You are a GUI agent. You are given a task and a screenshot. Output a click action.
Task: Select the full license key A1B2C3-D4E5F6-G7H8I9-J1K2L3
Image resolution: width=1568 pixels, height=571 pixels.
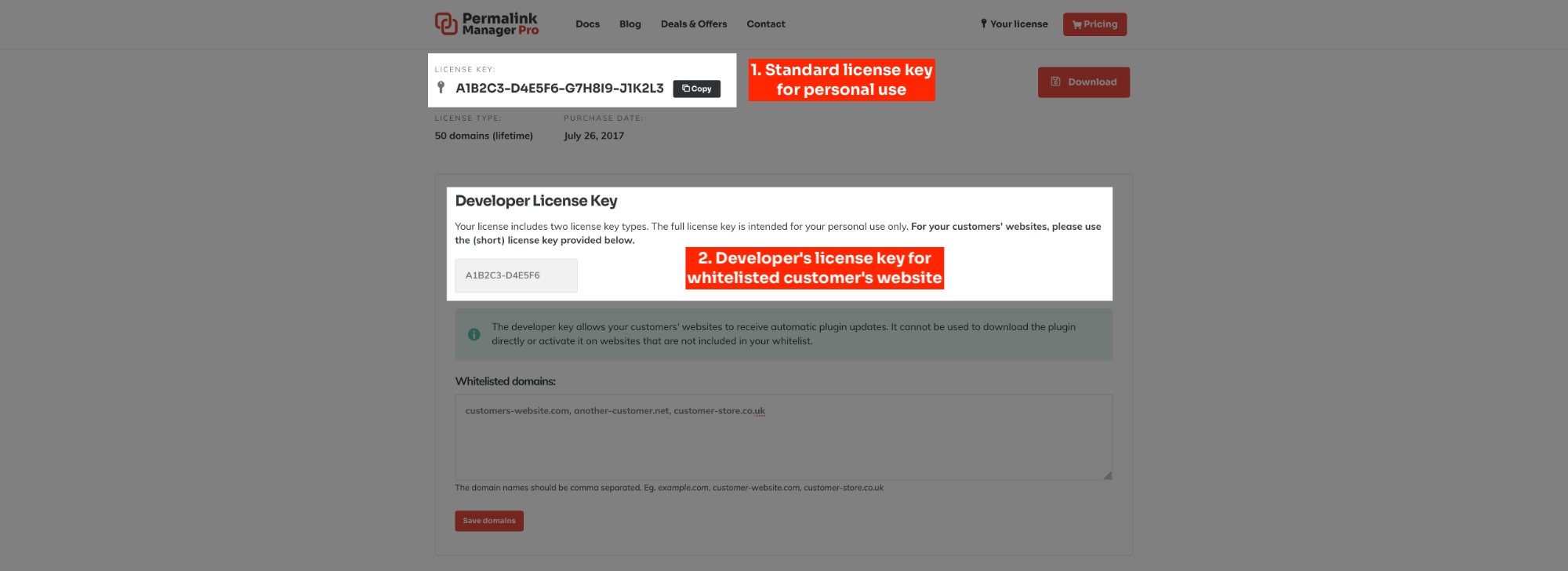pyautogui.click(x=560, y=89)
